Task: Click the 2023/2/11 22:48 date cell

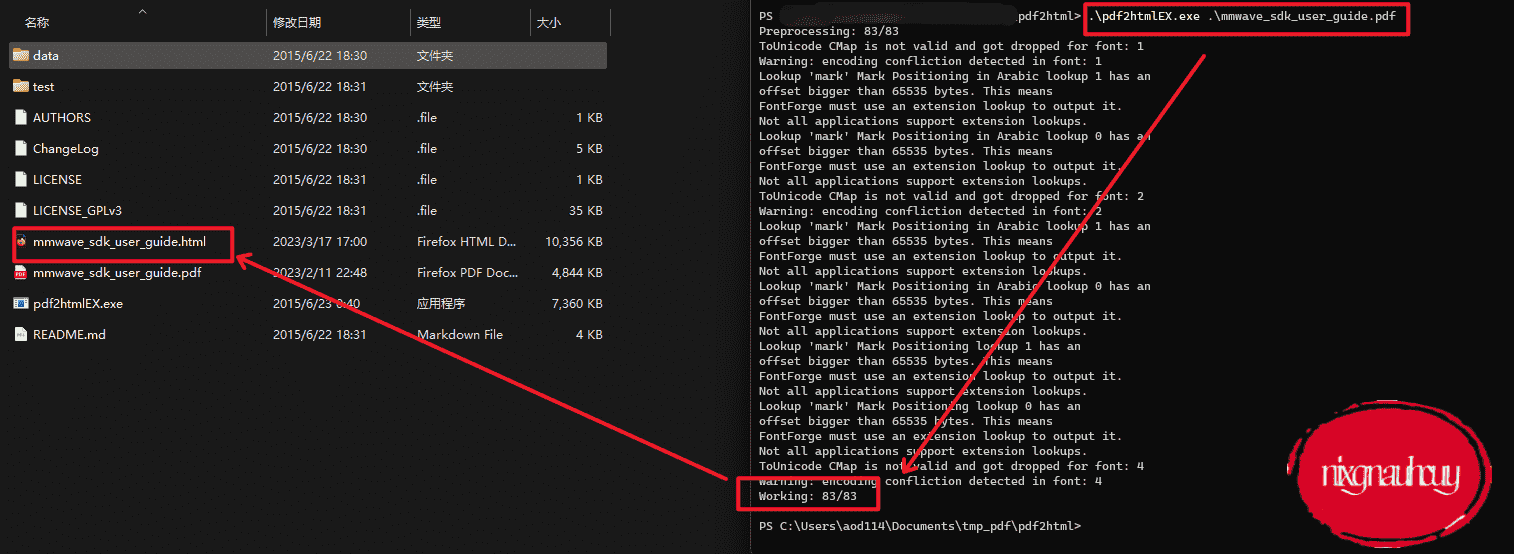Action: (x=320, y=273)
